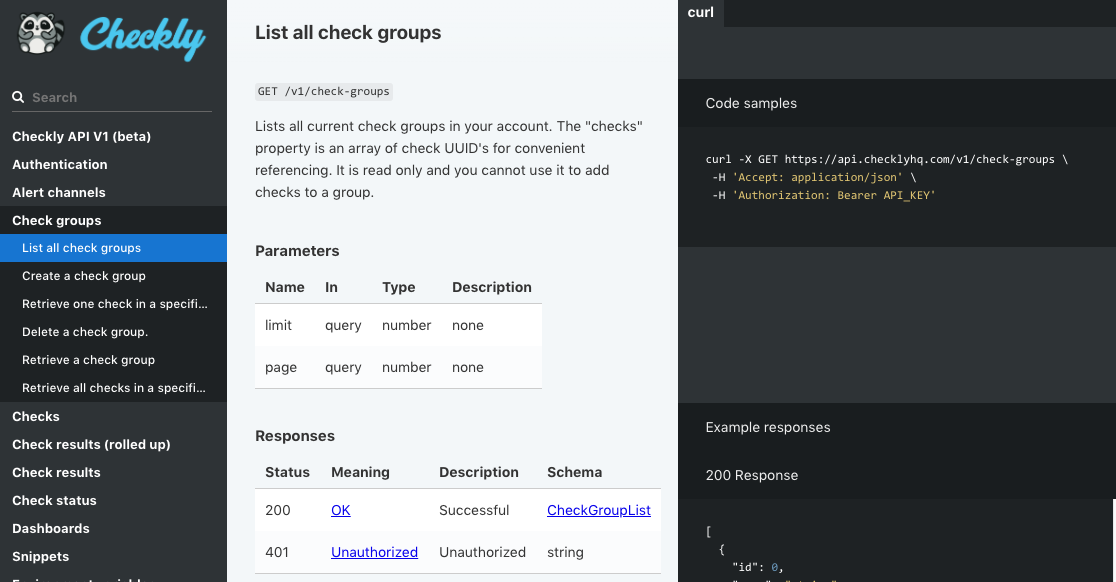Viewport: 1116px width, 582px height.
Task: Open the CheckGroupList schema link
Action: [598, 510]
